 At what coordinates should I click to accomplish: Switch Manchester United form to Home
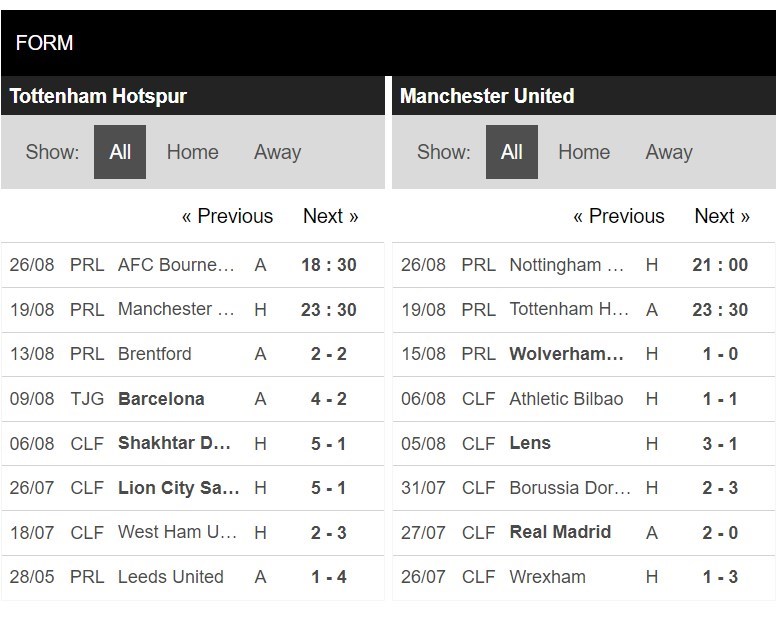[x=584, y=152]
